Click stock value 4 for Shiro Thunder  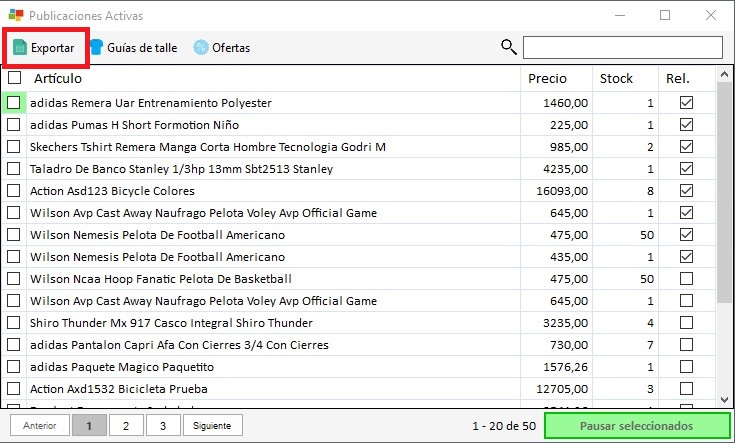(650, 323)
